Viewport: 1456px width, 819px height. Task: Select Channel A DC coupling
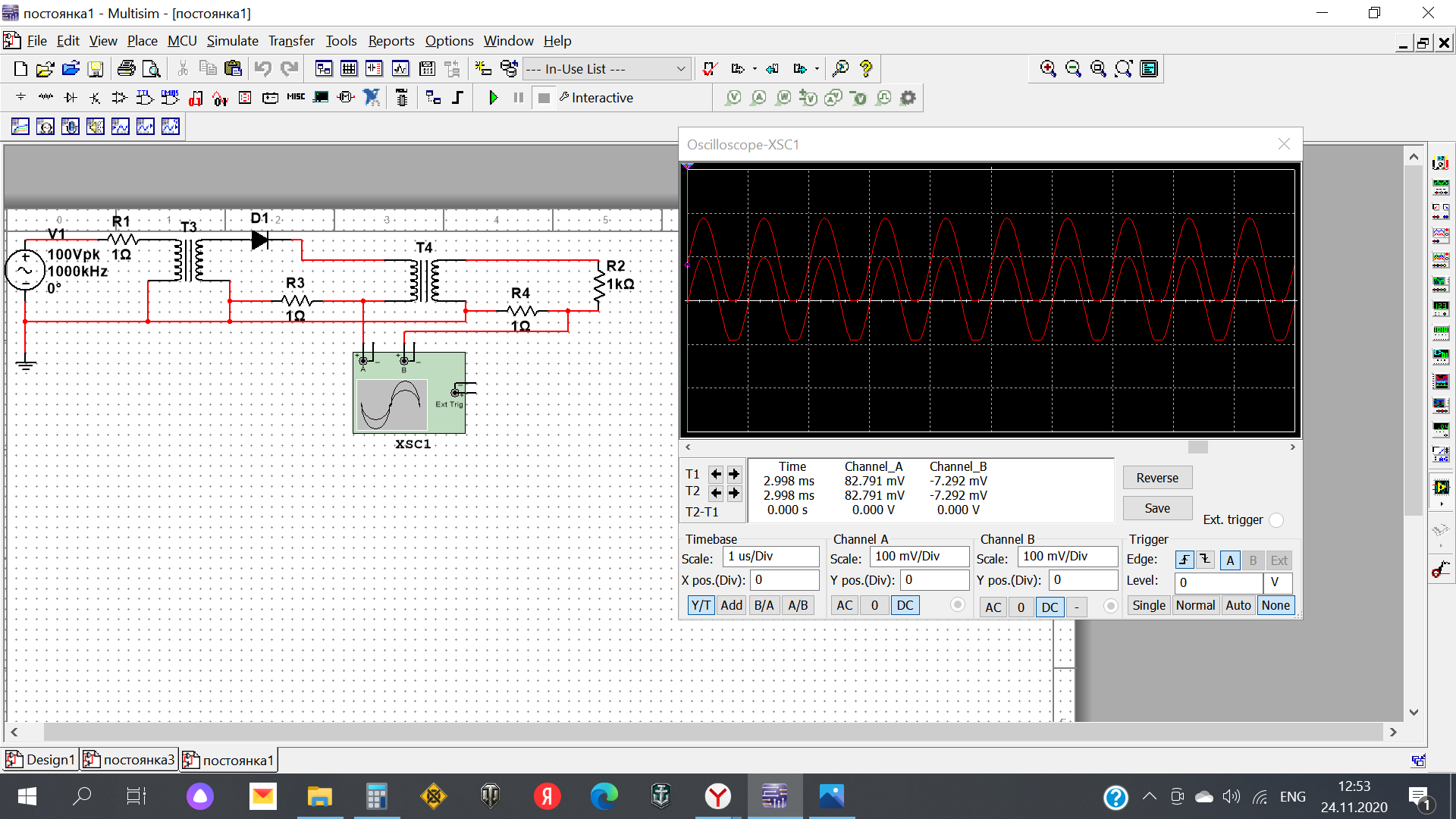905,605
